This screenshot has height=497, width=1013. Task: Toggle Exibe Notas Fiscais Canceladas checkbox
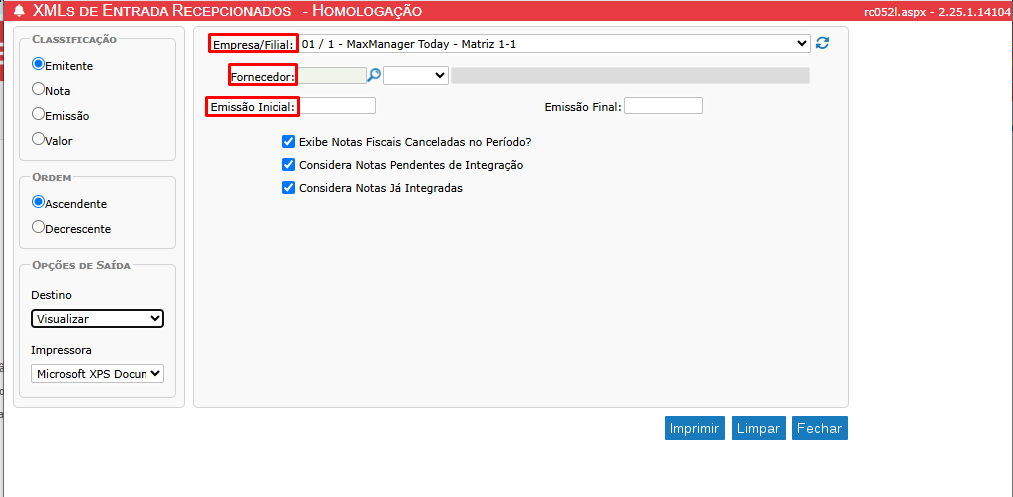point(289,142)
